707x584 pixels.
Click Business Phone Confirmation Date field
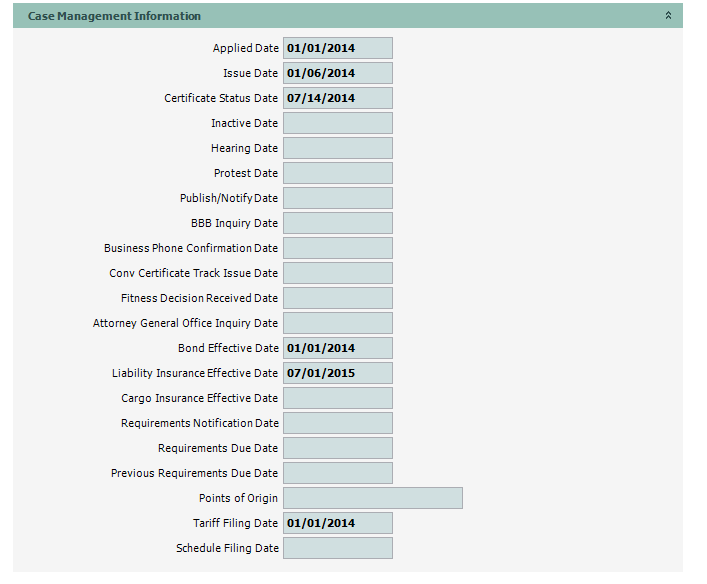pos(337,248)
